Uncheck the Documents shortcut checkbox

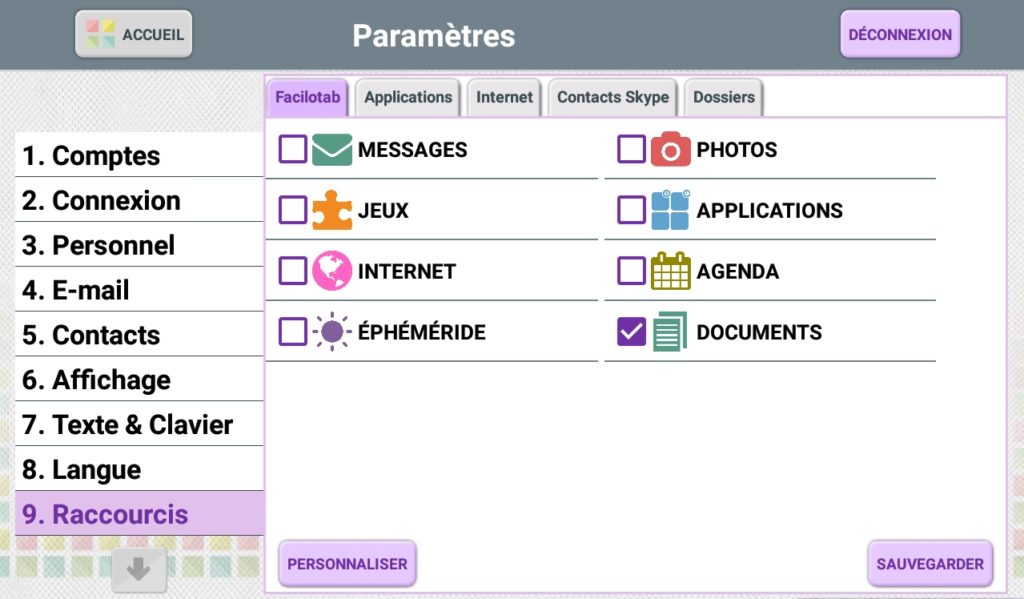632,332
